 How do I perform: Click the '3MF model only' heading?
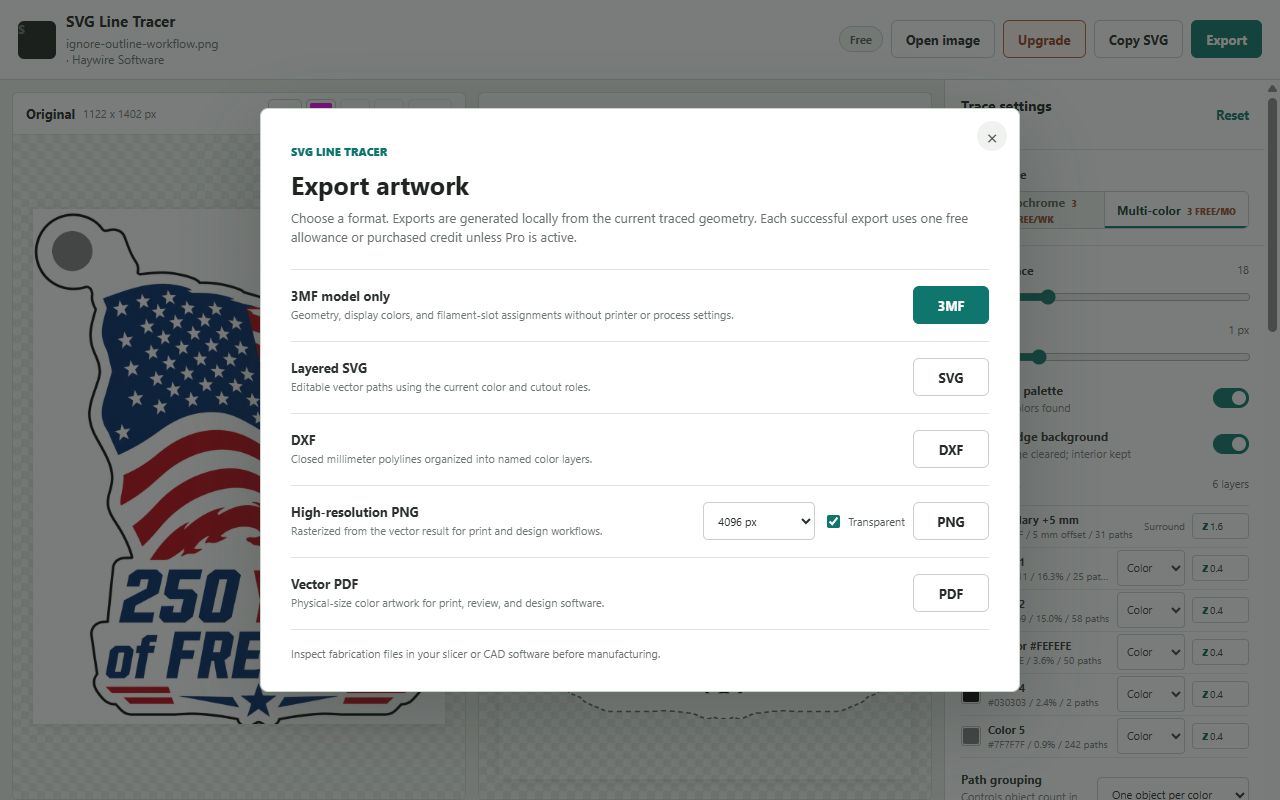(x=340, y=296)
